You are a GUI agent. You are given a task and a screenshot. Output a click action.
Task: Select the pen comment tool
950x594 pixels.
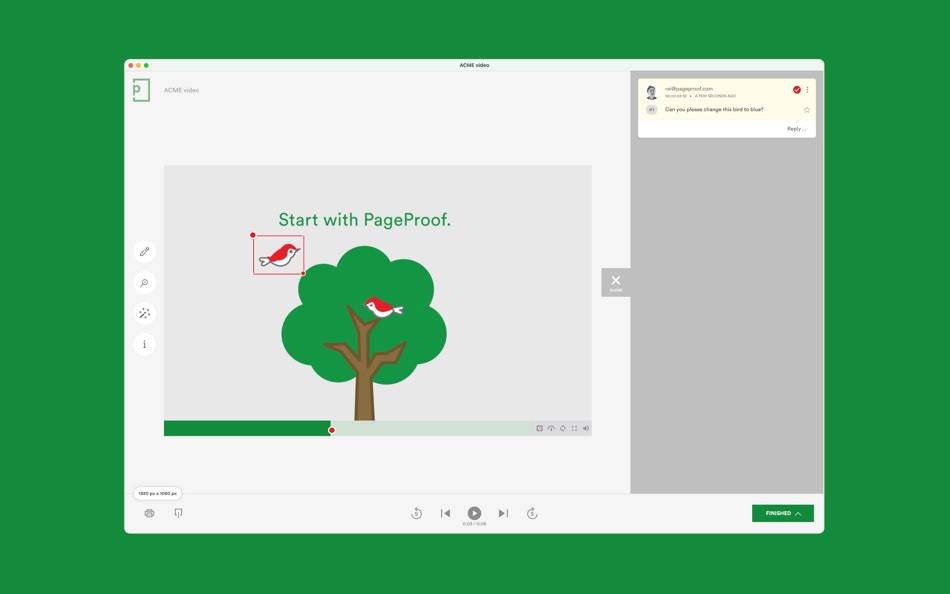click(x=144, y=252)
